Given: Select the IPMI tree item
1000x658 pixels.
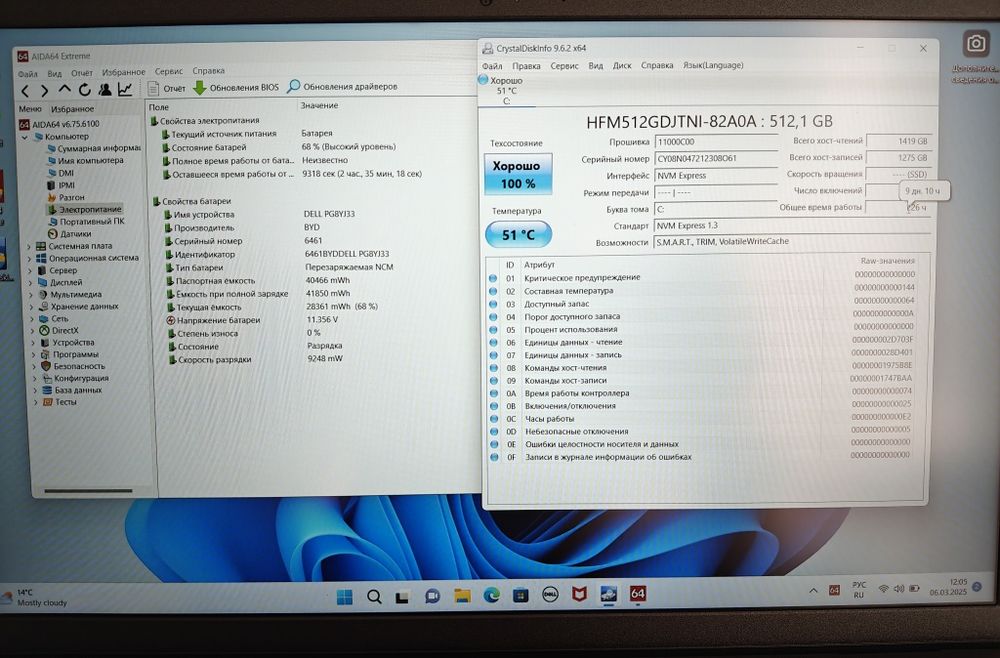Looking at the screenshot, I should point(61,185).
